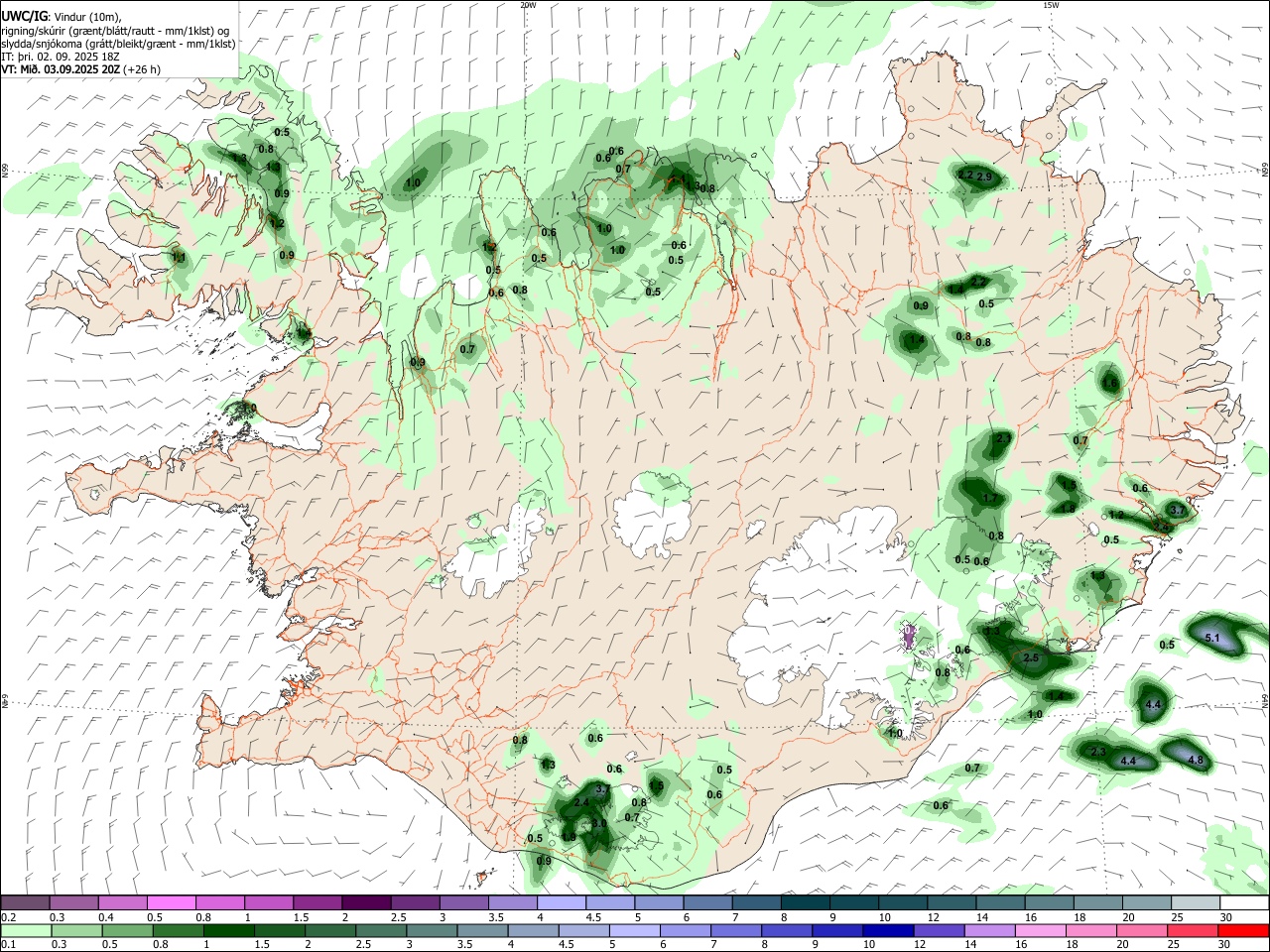Click the blue rain swatch between 7 and 8
Image resolution: width=1270 pixels, height=952 pixels.
coord(736,931)
